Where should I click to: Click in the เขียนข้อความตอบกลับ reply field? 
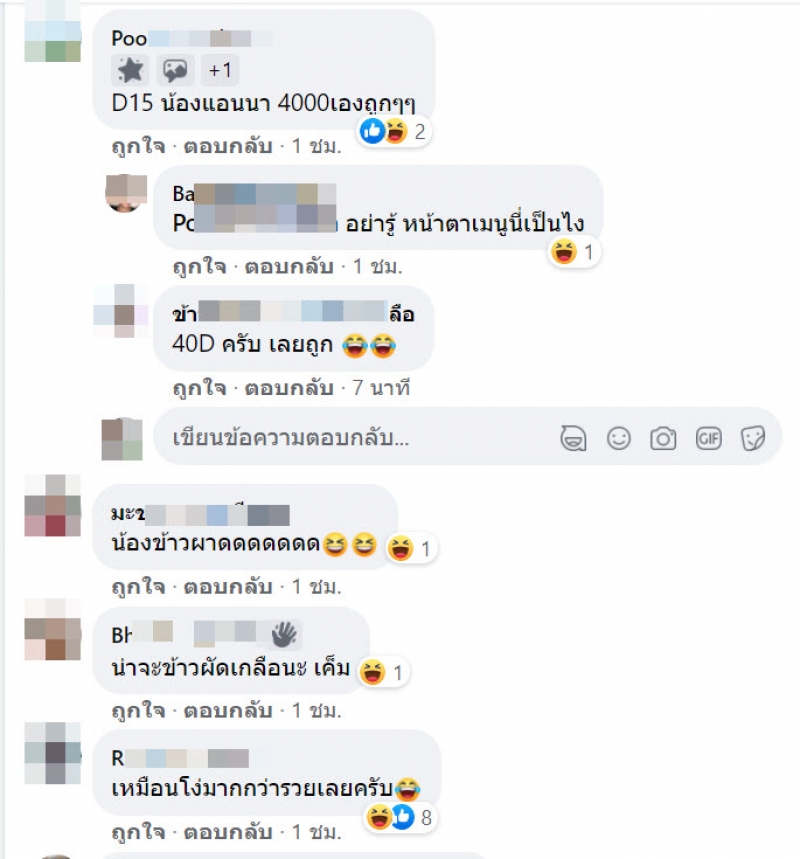[x=351, y=438]
